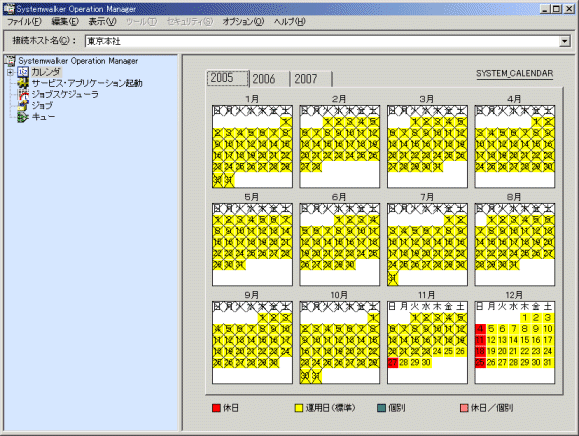This screenshot has height=436, width=579.
Task: Select ジョブスケジューラ tree item label
Action: point(65,95)
